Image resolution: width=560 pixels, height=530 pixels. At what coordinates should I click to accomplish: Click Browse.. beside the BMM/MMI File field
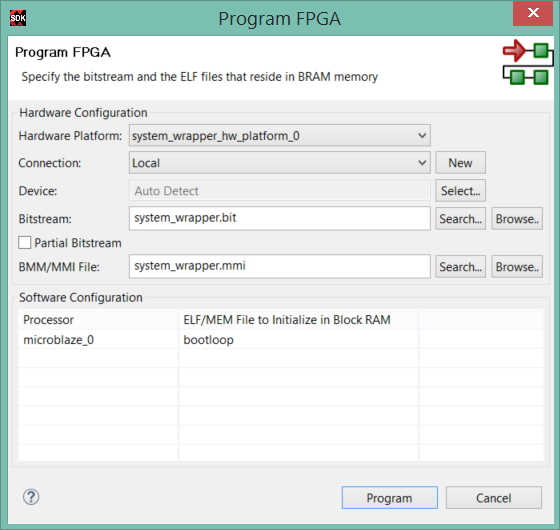click(x=517, y=266)
